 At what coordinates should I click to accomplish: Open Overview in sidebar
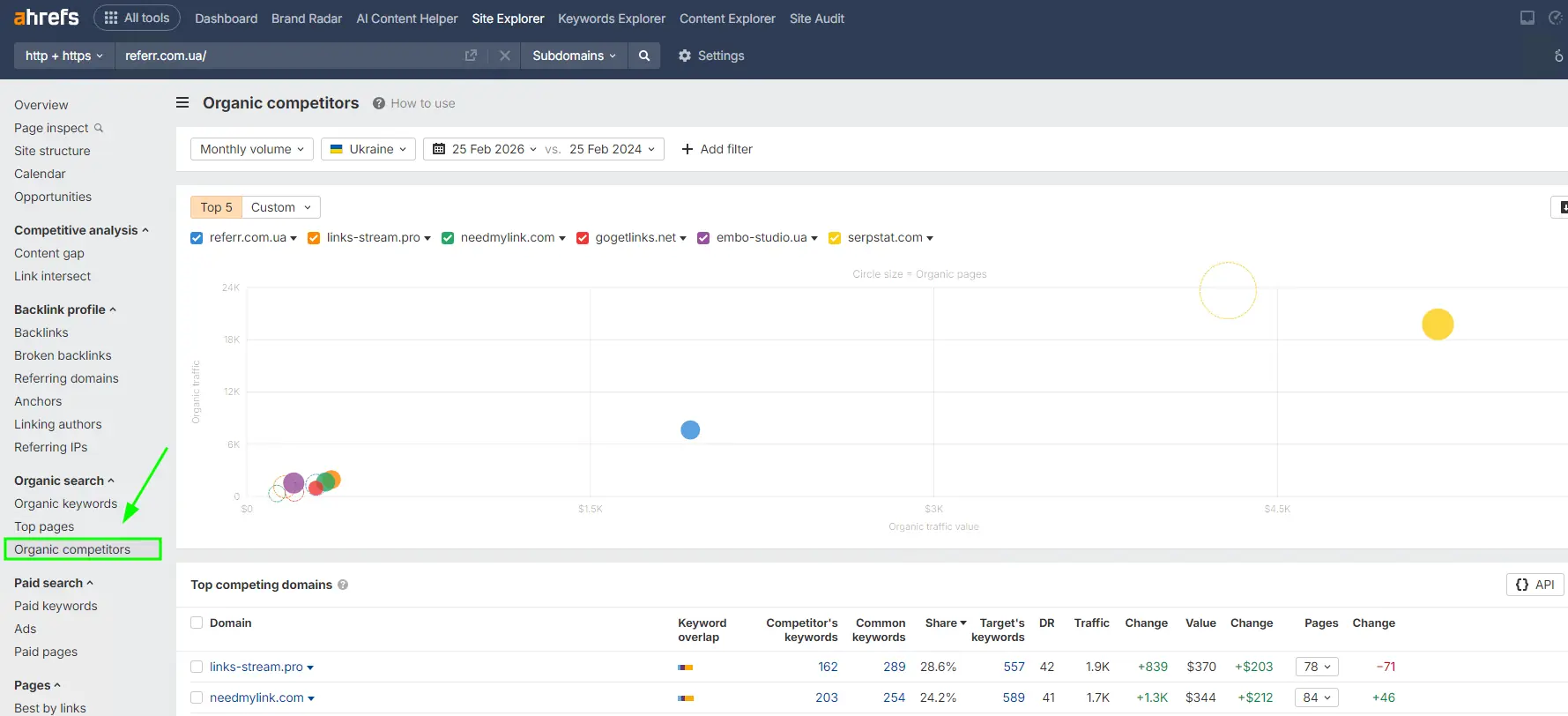41,105
